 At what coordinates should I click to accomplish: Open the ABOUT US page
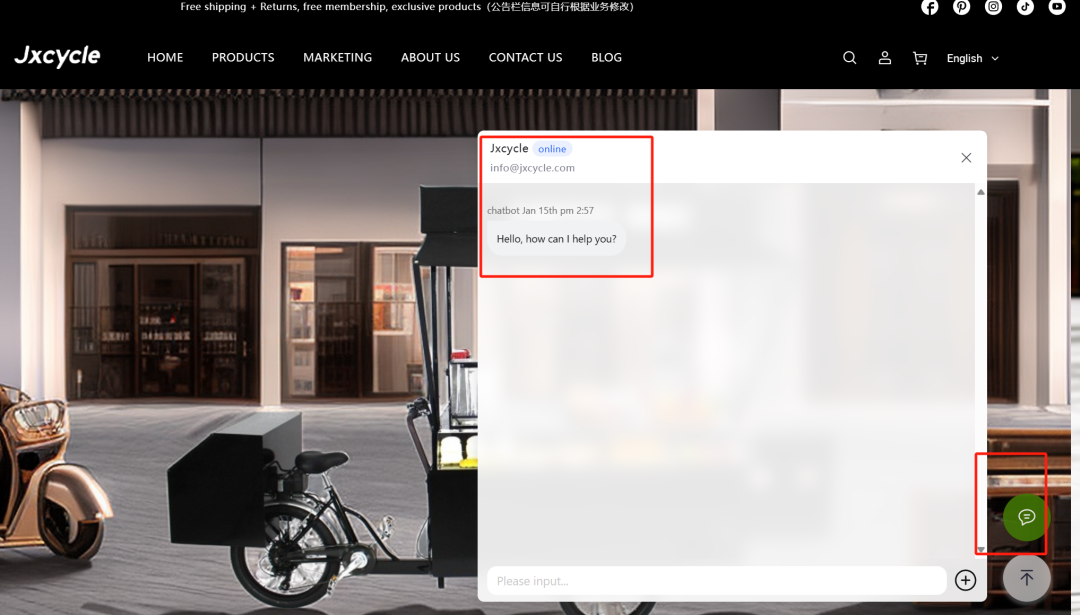[430, 57]
